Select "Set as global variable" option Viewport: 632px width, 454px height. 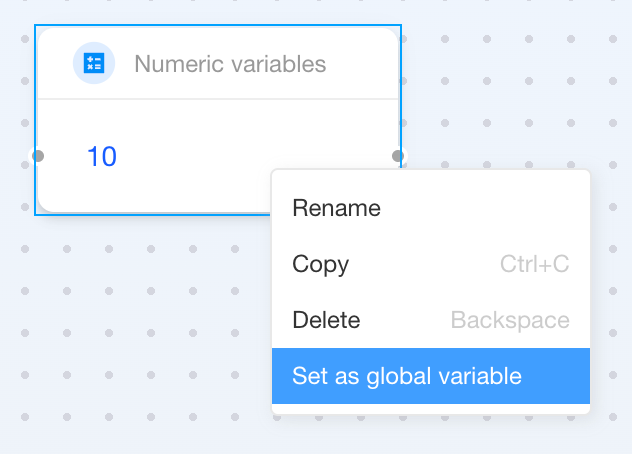[x=407, y=377]
